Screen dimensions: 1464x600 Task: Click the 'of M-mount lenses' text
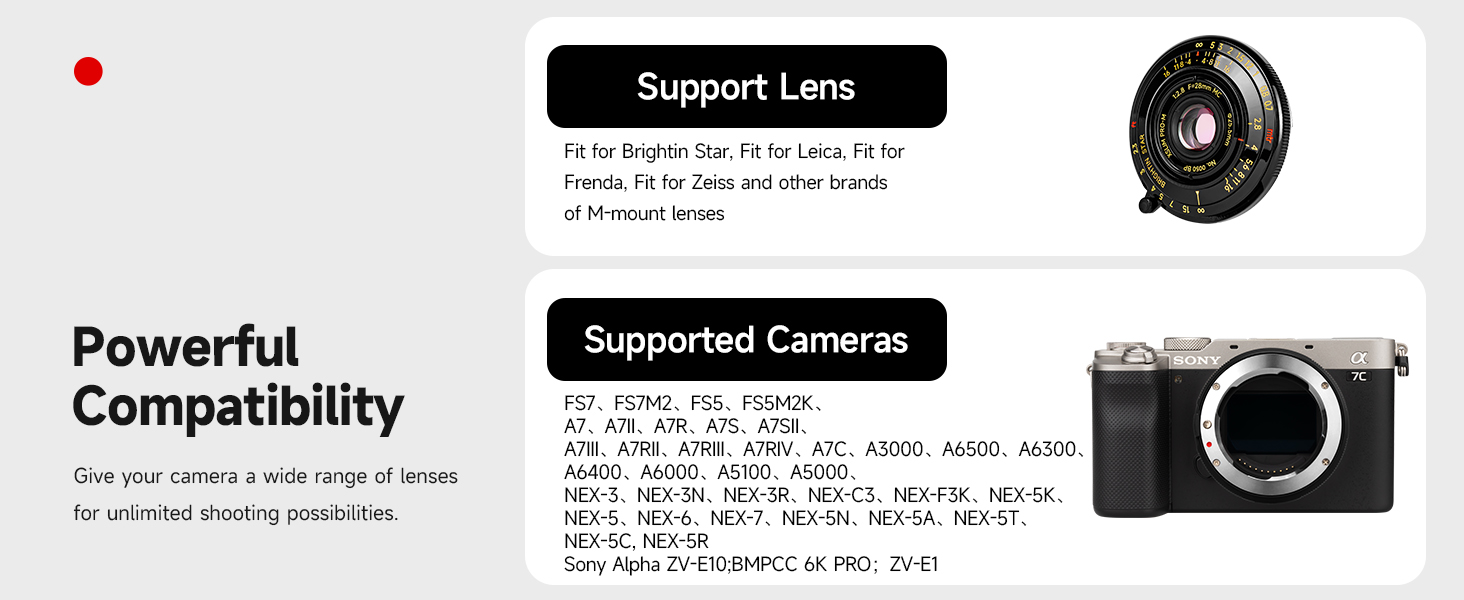(x=644, y=213)
